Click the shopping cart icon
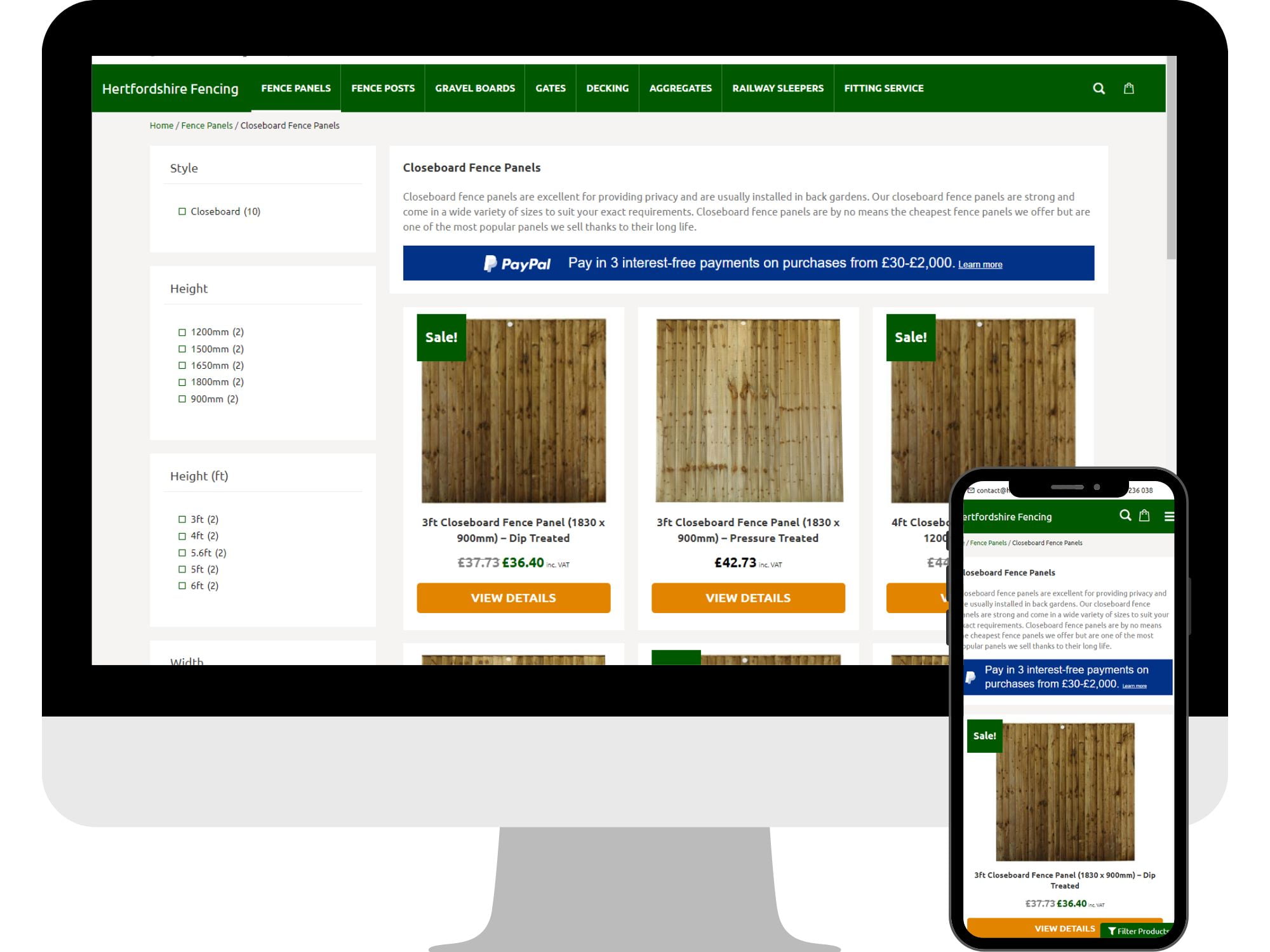Screen dimensions: 1270x952 pyautogui.click(x=1127, y=88)
